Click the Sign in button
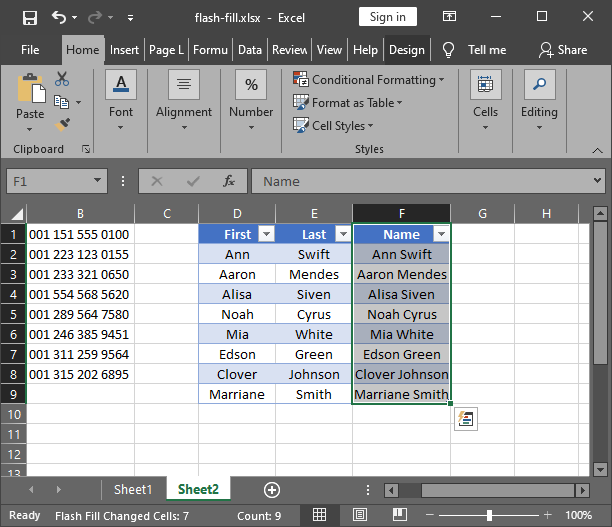Image resolution: width=612 pixels, height=527 pixels. [x=388, y=17]
